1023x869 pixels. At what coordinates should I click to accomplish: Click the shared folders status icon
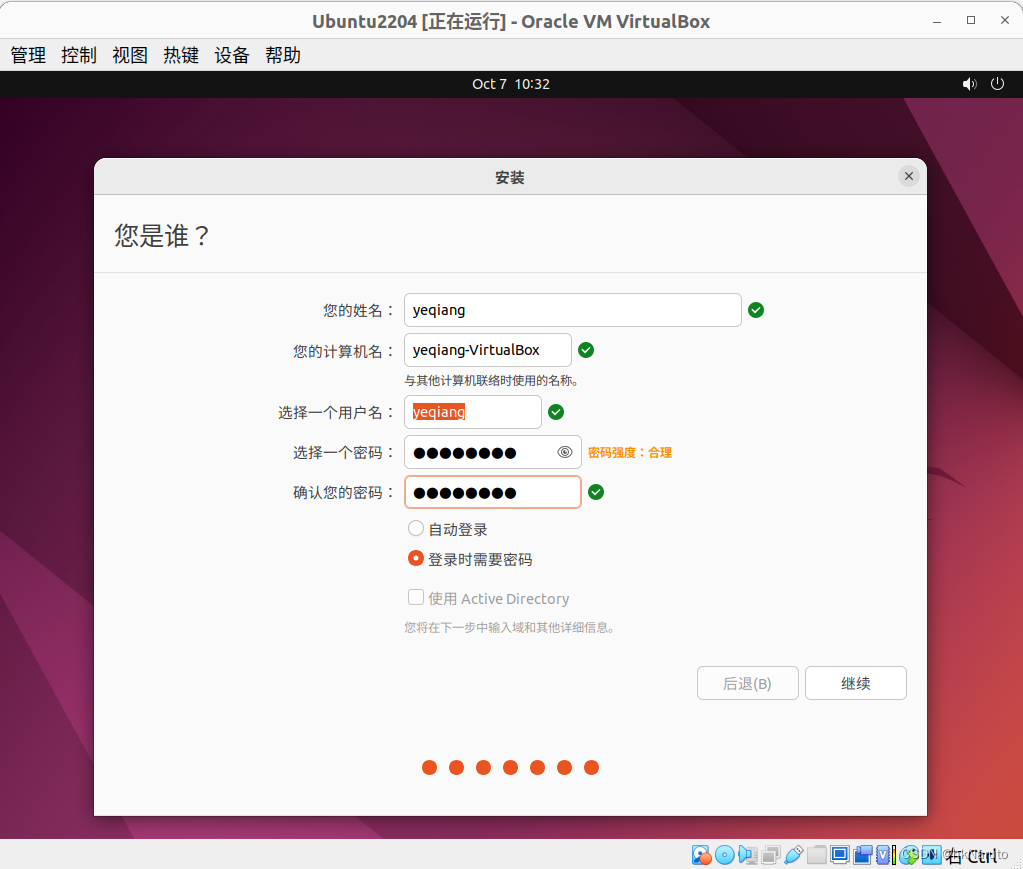[x=816, y=855]
